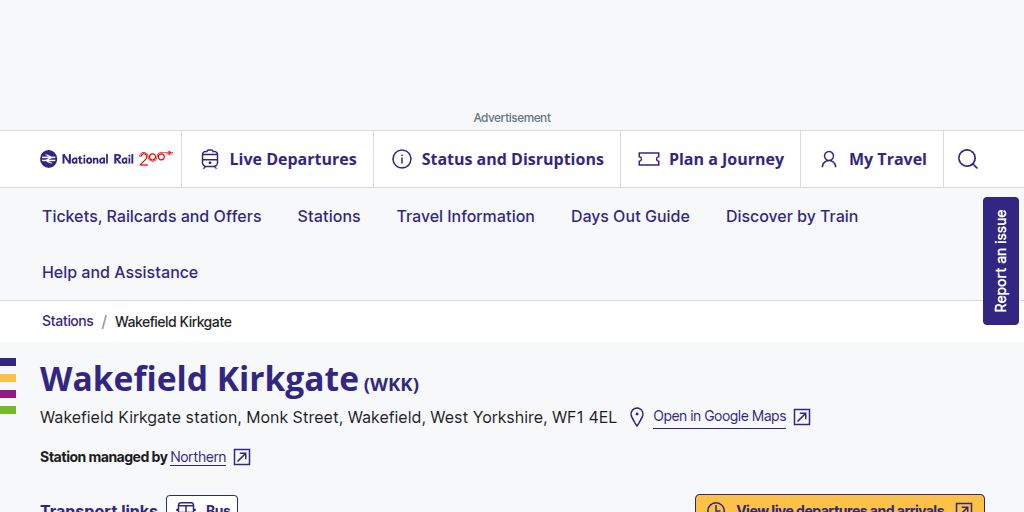
Task: Open the search magnifier icon
Action: (x=968, y=159)
